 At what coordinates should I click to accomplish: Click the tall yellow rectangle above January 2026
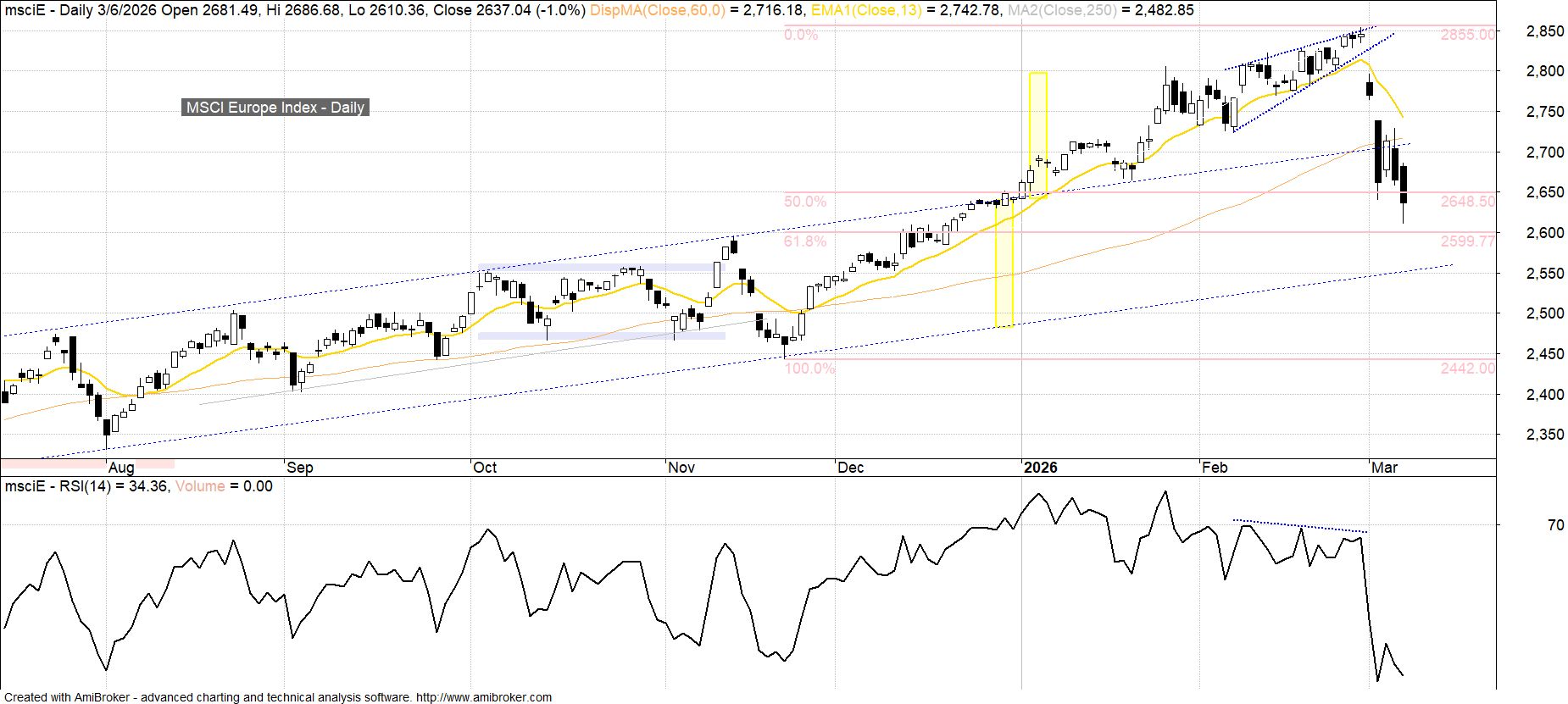[1037, 131]
